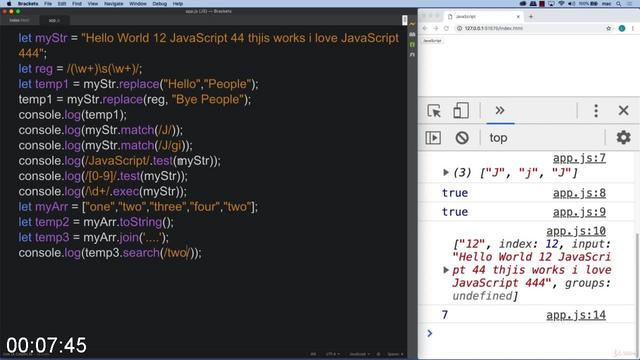This screenshot has width=640, height=360.
Task: Open console settings gear icon
Action: point(623,138)
